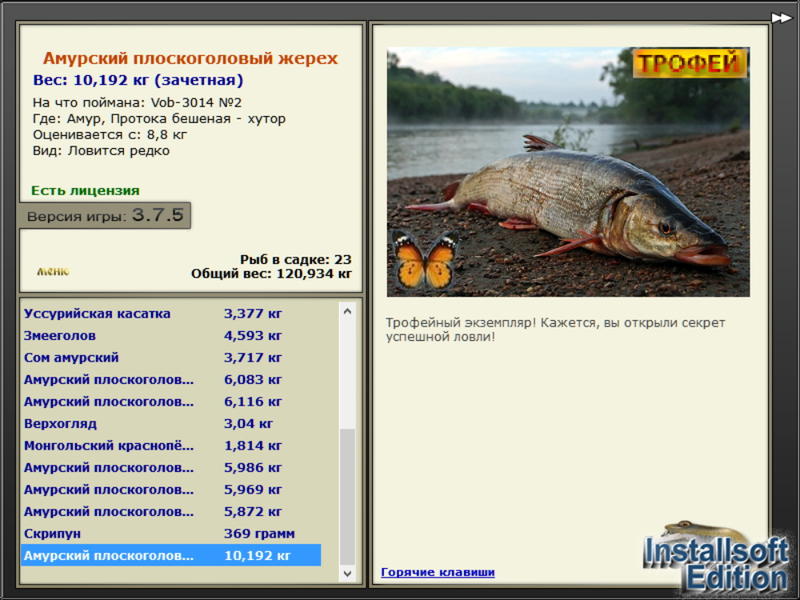The width and height of the screenshot is (800, 600).
Task: Select the Змееголов 4,593 кг row
Action: (171, 336)
